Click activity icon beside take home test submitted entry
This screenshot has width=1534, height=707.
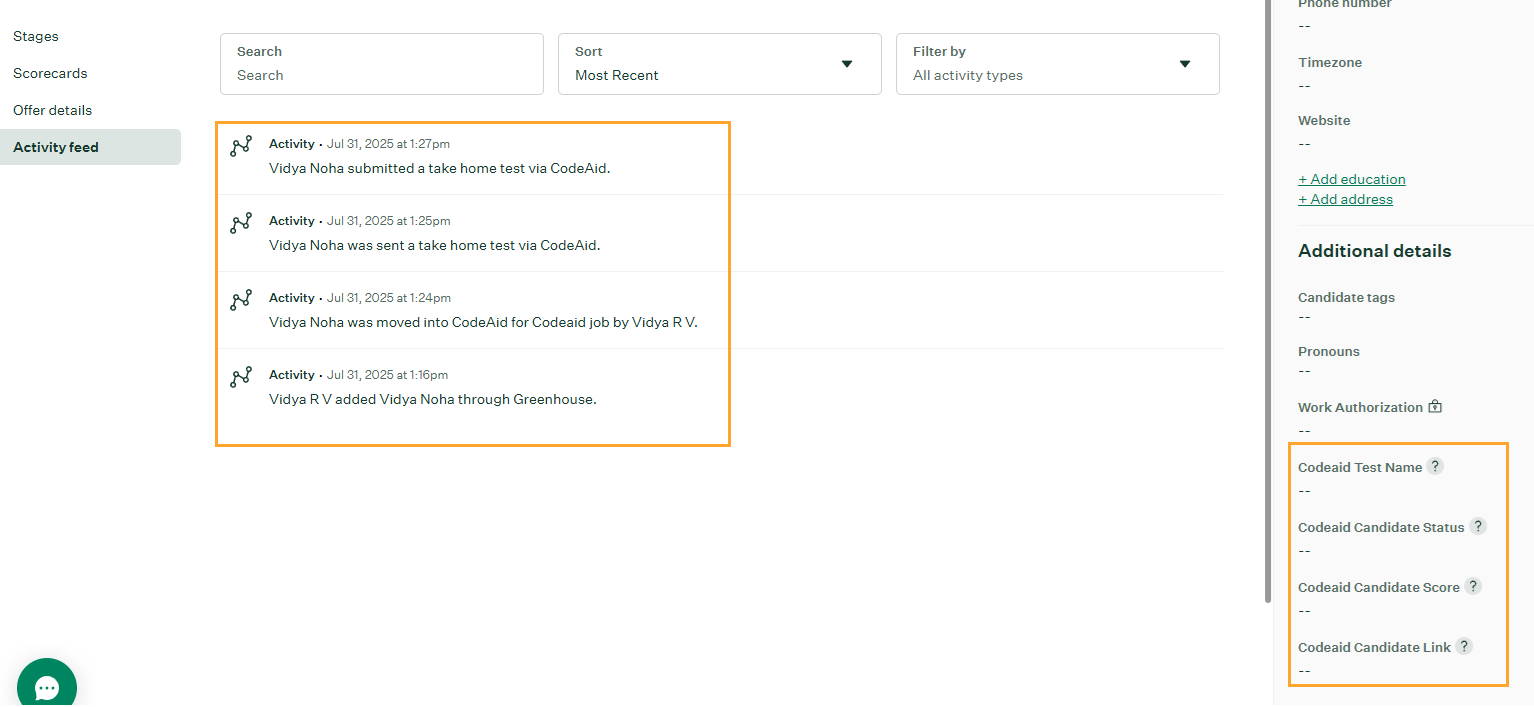coord(241,146)
